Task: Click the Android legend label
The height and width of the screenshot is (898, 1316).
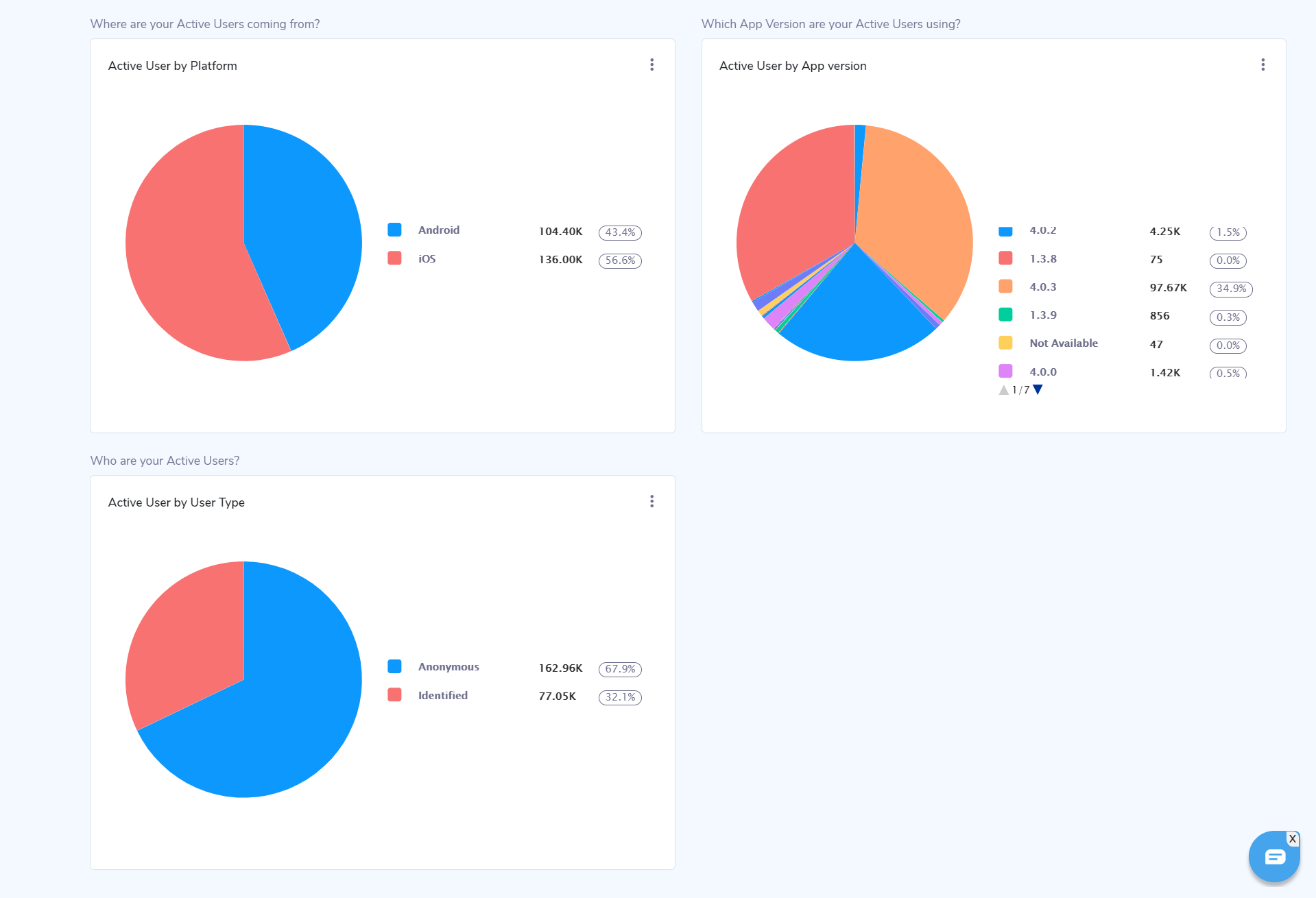Action: 439,230
